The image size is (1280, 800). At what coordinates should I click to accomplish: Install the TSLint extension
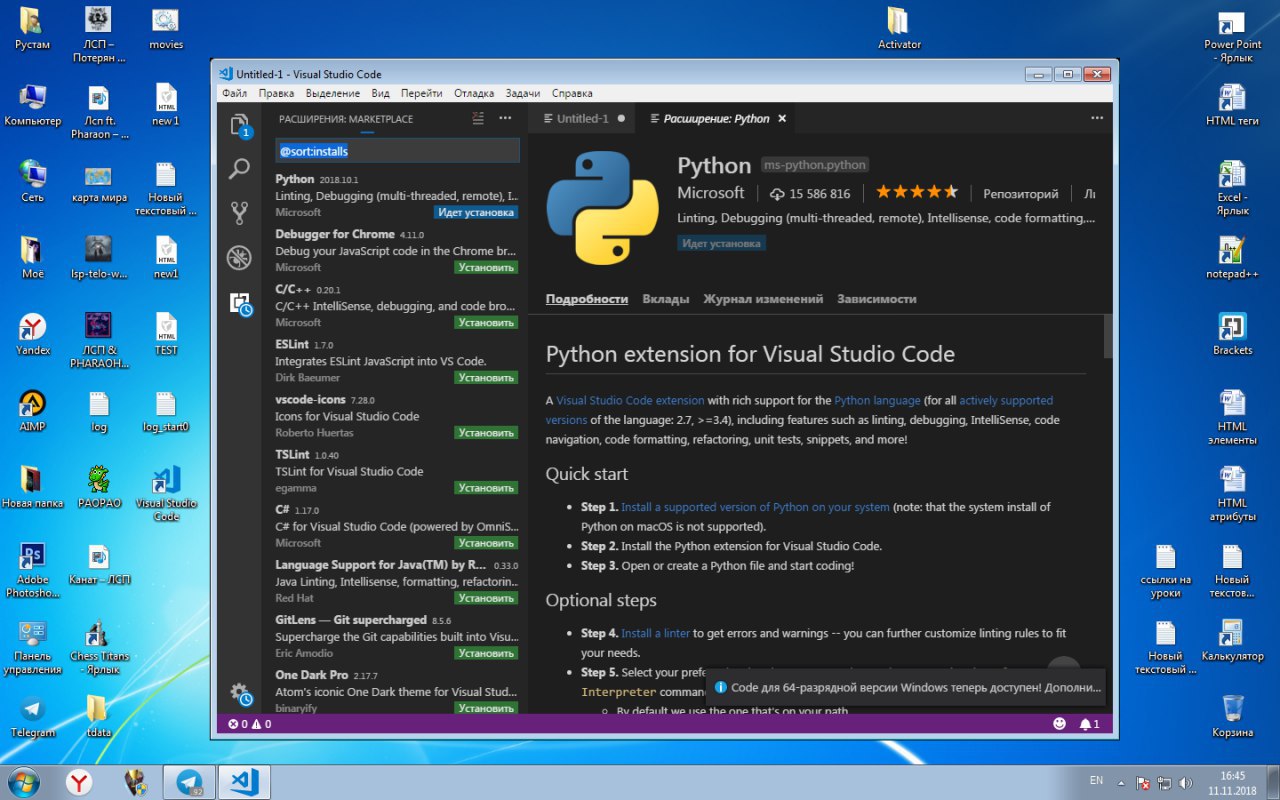(x=486, y=487)
